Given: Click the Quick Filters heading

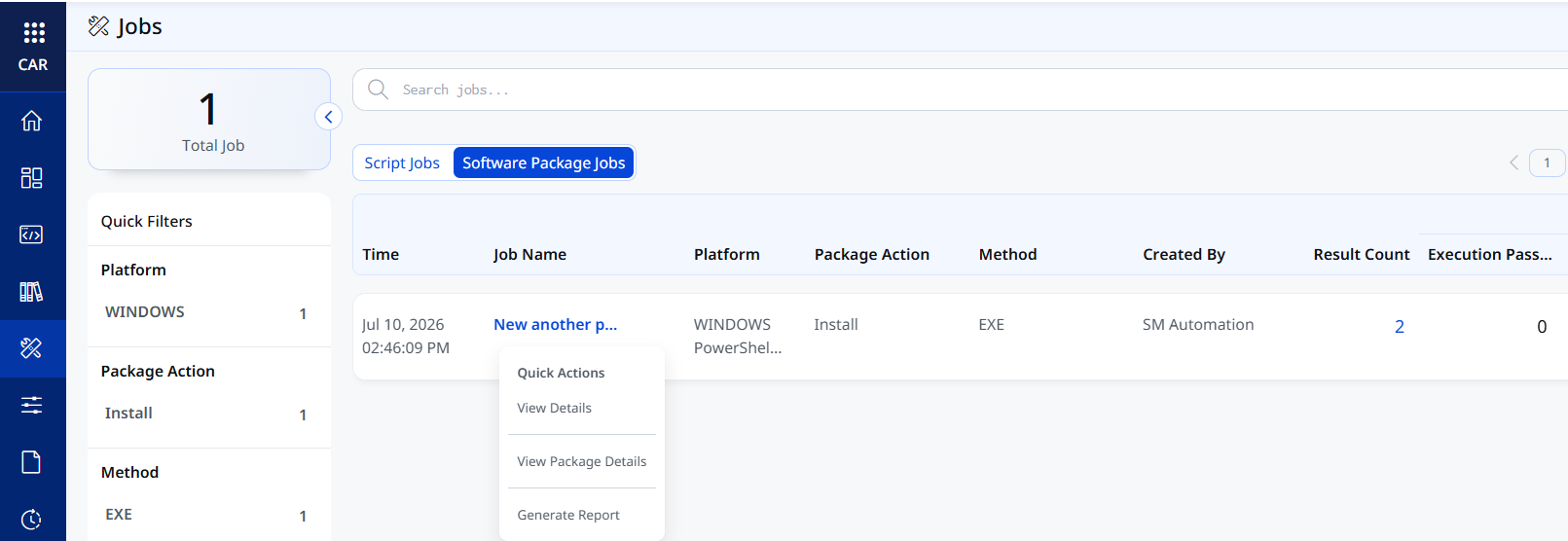Looking at the screenshot, I should tap(147, 221).
